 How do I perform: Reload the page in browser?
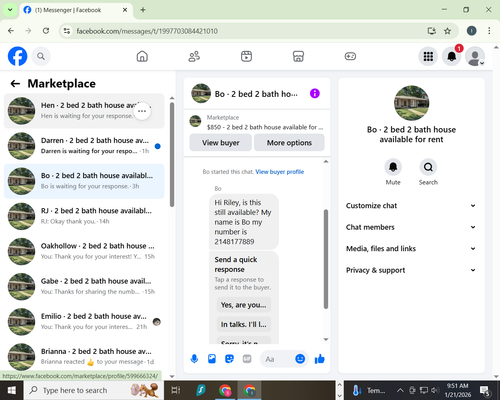click(x=46, y=31)
